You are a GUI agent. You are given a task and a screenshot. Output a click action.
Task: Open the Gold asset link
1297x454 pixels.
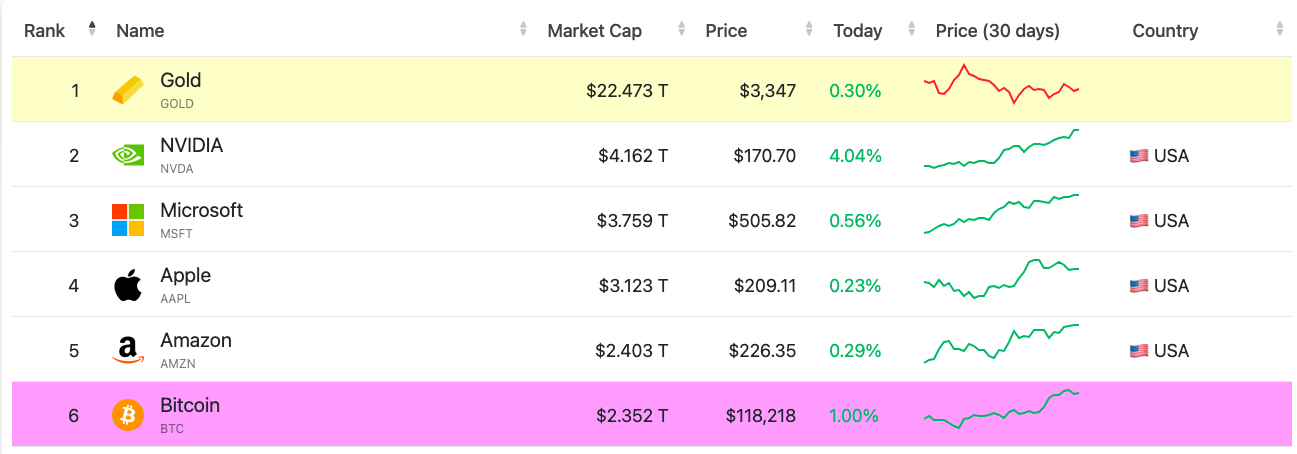point(181,80)
